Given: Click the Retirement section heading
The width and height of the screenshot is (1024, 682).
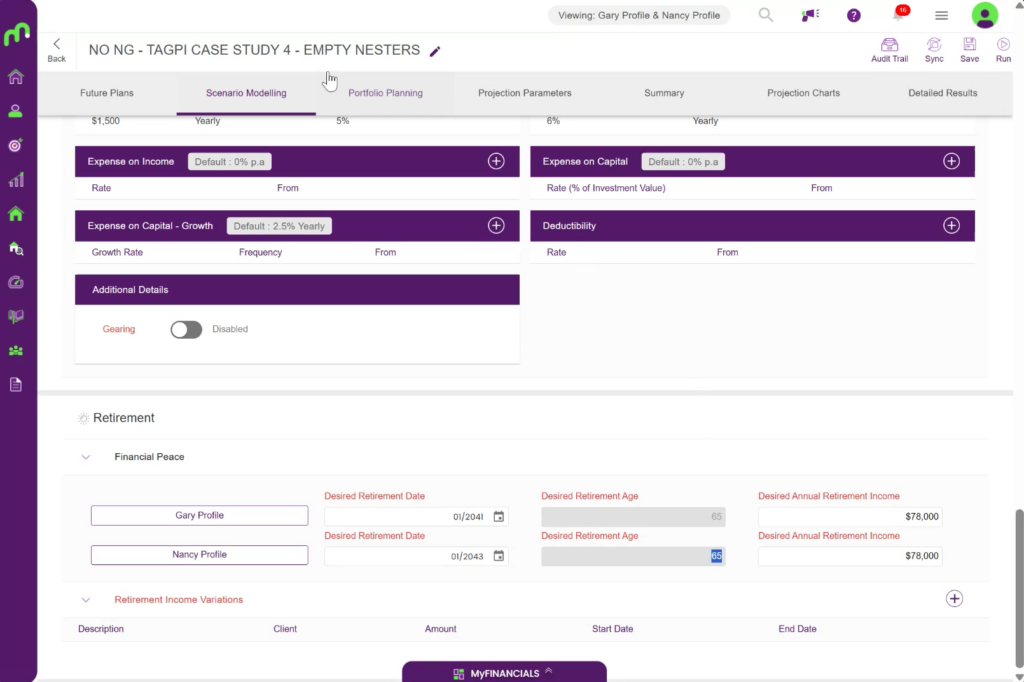Looking at the screenshot, I should [123, 418].
